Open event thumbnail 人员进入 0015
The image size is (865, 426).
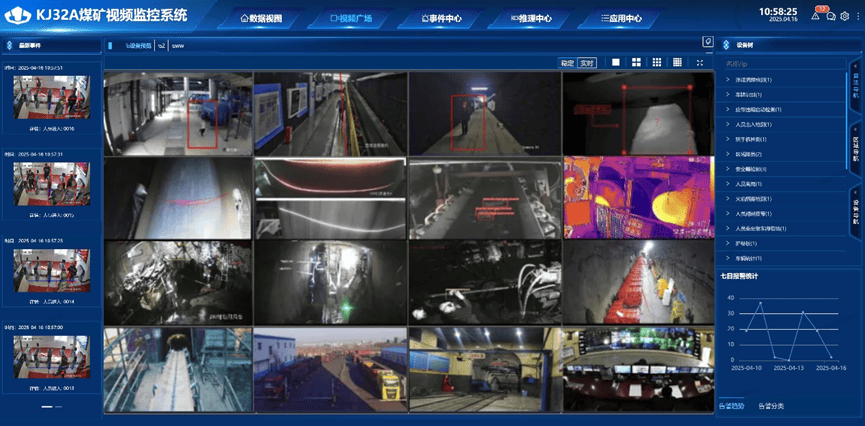click(x=52, y=184)
